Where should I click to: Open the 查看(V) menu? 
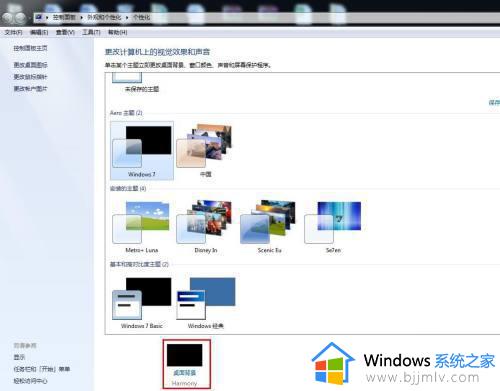[65, 32]
